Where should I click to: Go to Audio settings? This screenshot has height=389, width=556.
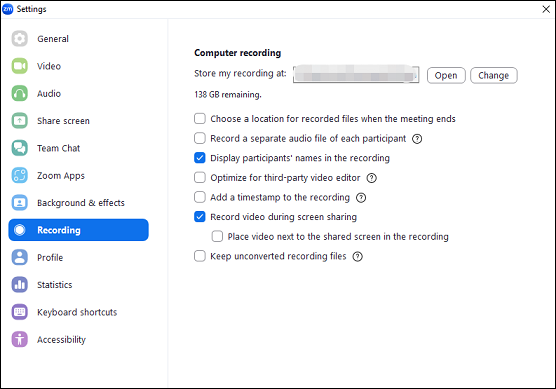[78, 93]
